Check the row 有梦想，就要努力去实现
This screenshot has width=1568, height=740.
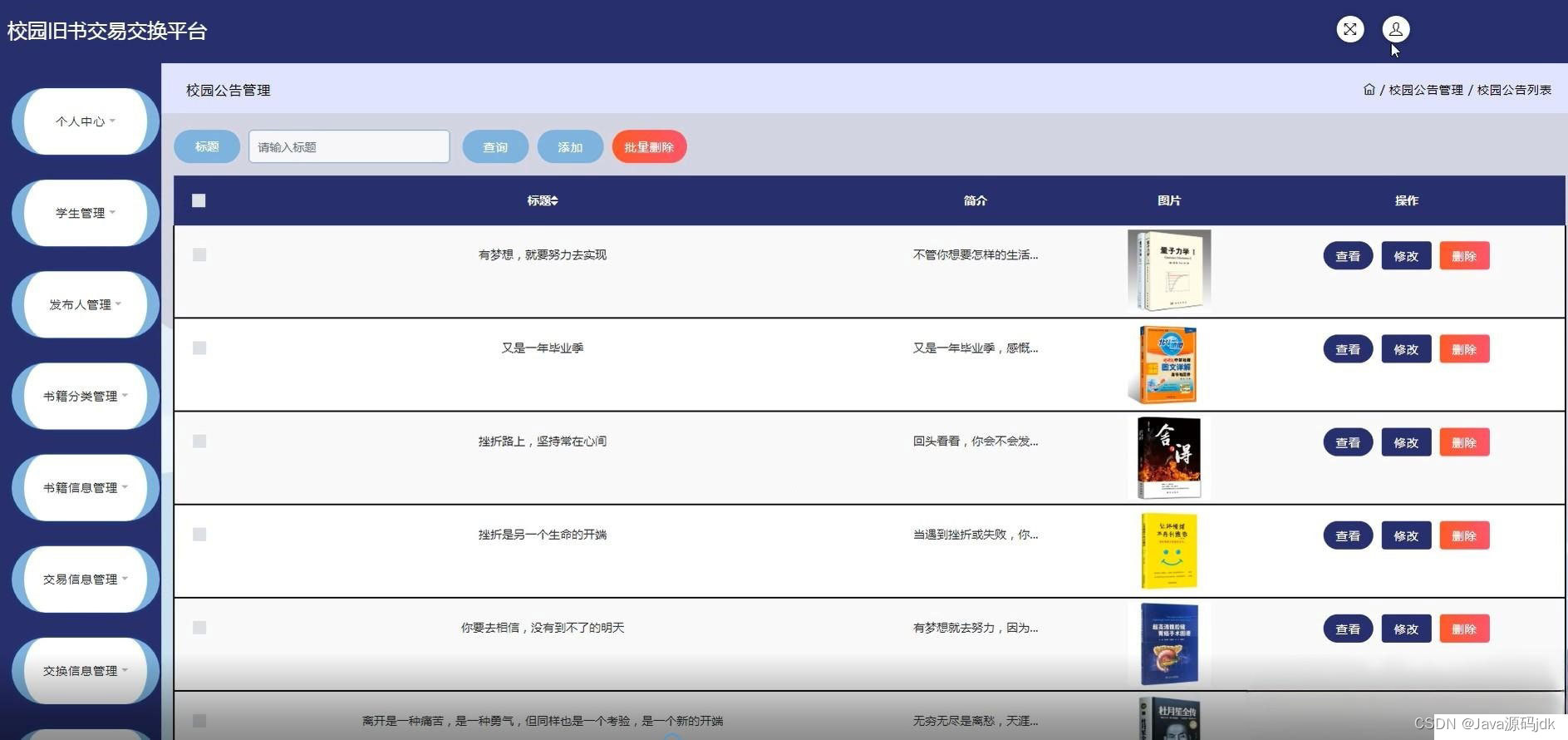point(199,254)
